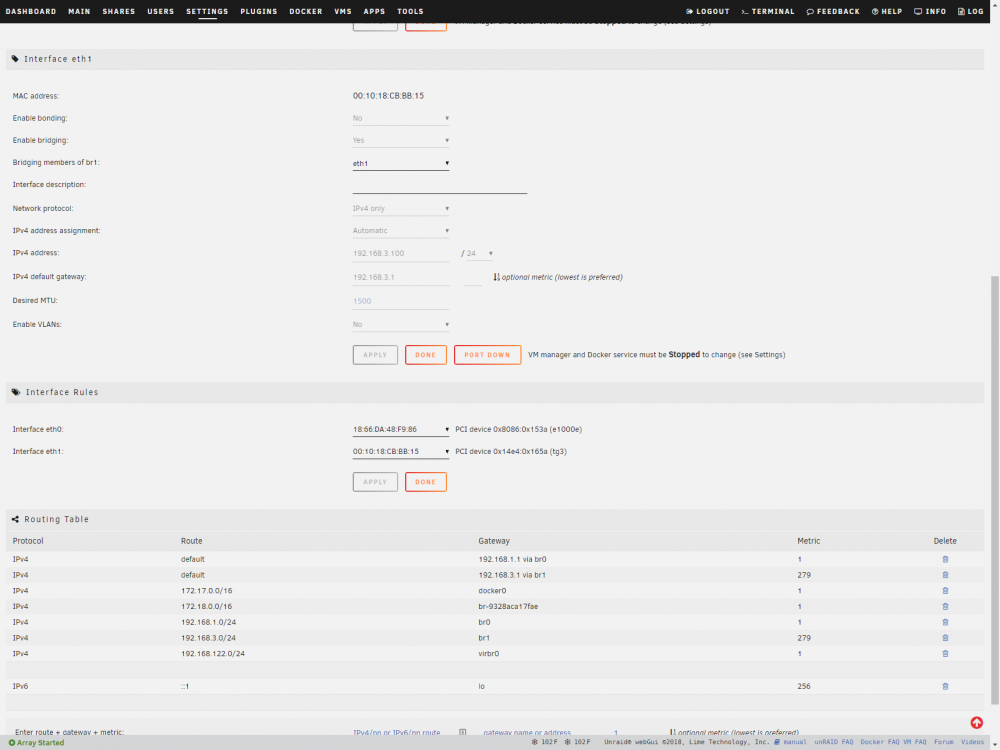Viewport: 1000px width, 750px height.
Task: Open the Docker FAQ link
Action: point(879,742)
